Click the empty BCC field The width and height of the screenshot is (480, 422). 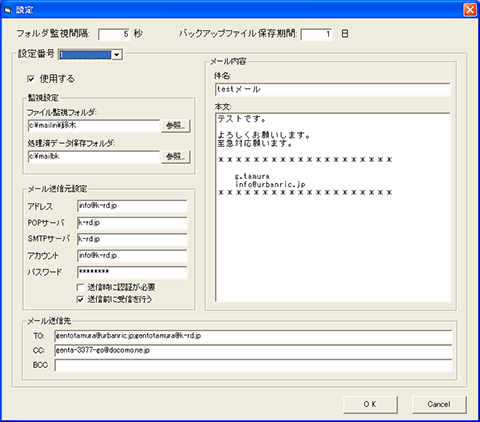click(x=253, y=365)
